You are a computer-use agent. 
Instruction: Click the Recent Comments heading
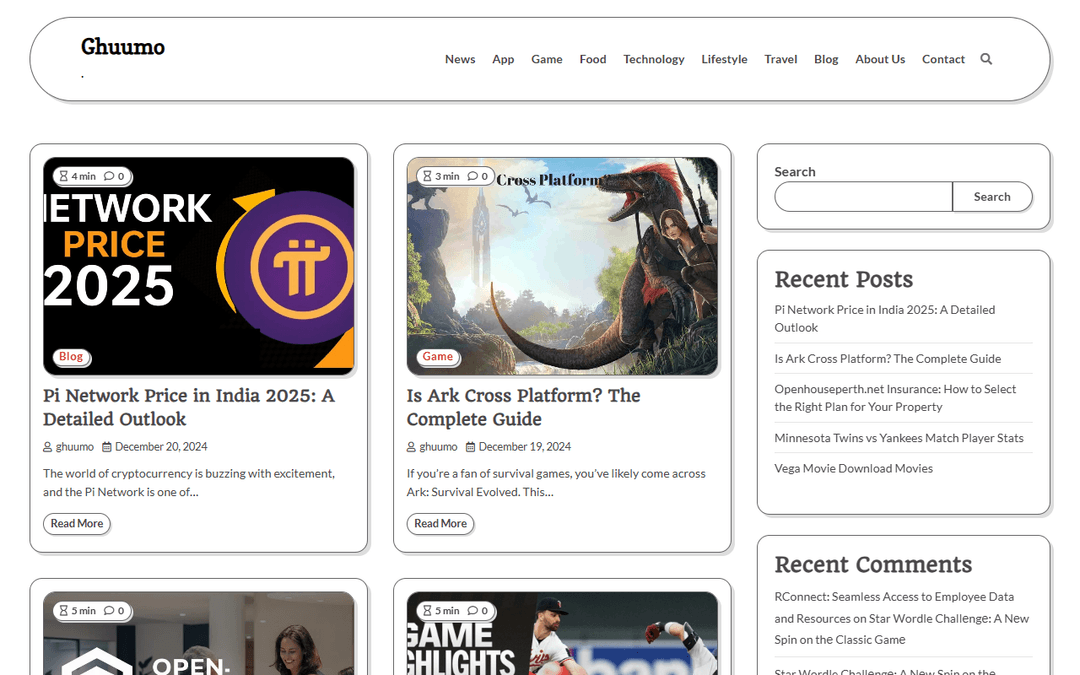pyautogui.click(x=873, y=564)
